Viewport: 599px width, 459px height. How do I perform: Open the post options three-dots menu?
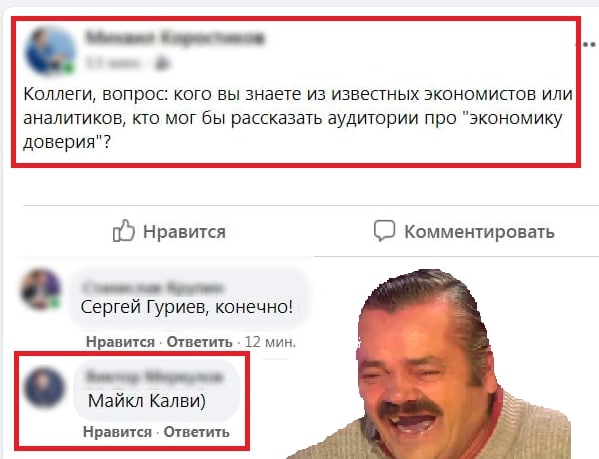[x=587, y=44]
